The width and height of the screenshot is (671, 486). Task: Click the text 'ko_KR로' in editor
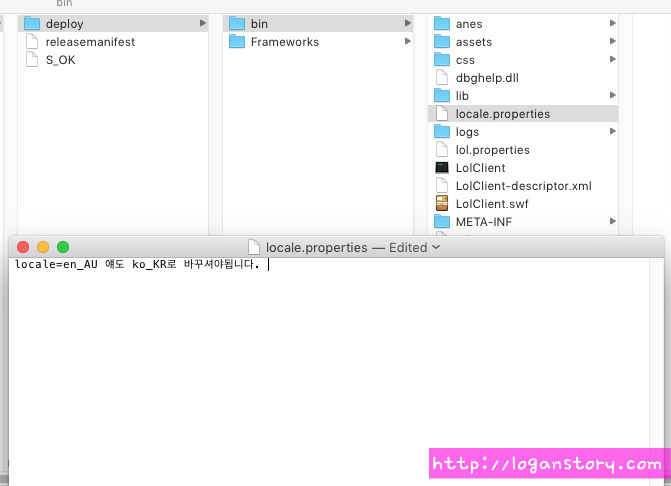[x=154, y=264]
